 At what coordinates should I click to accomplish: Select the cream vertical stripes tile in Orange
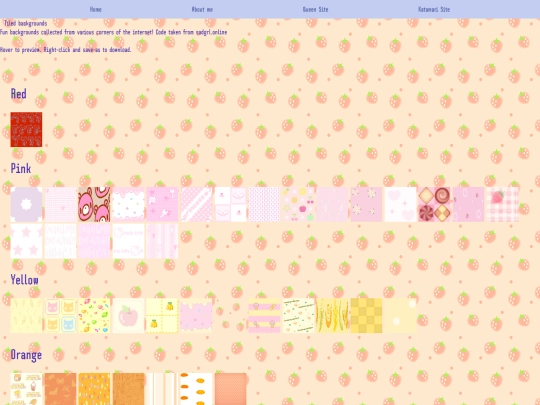(162, 389)
